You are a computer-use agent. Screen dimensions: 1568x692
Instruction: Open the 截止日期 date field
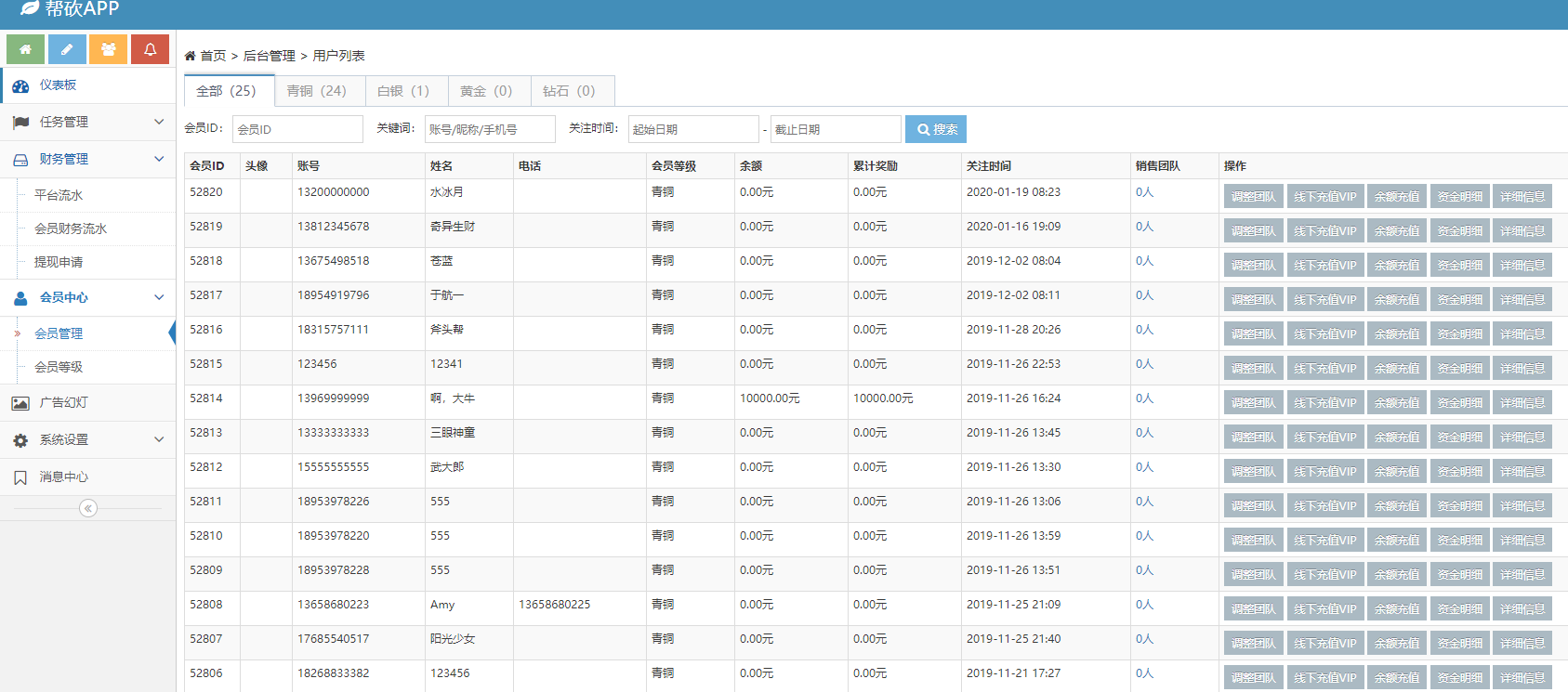click(x=836, y=129)
